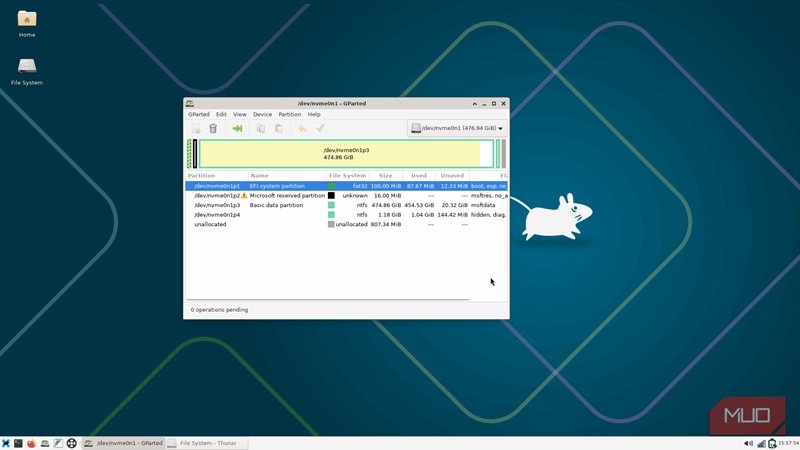Launch Firefox from the taskbar
Screen dimensions: 800x450
[31, 443]
